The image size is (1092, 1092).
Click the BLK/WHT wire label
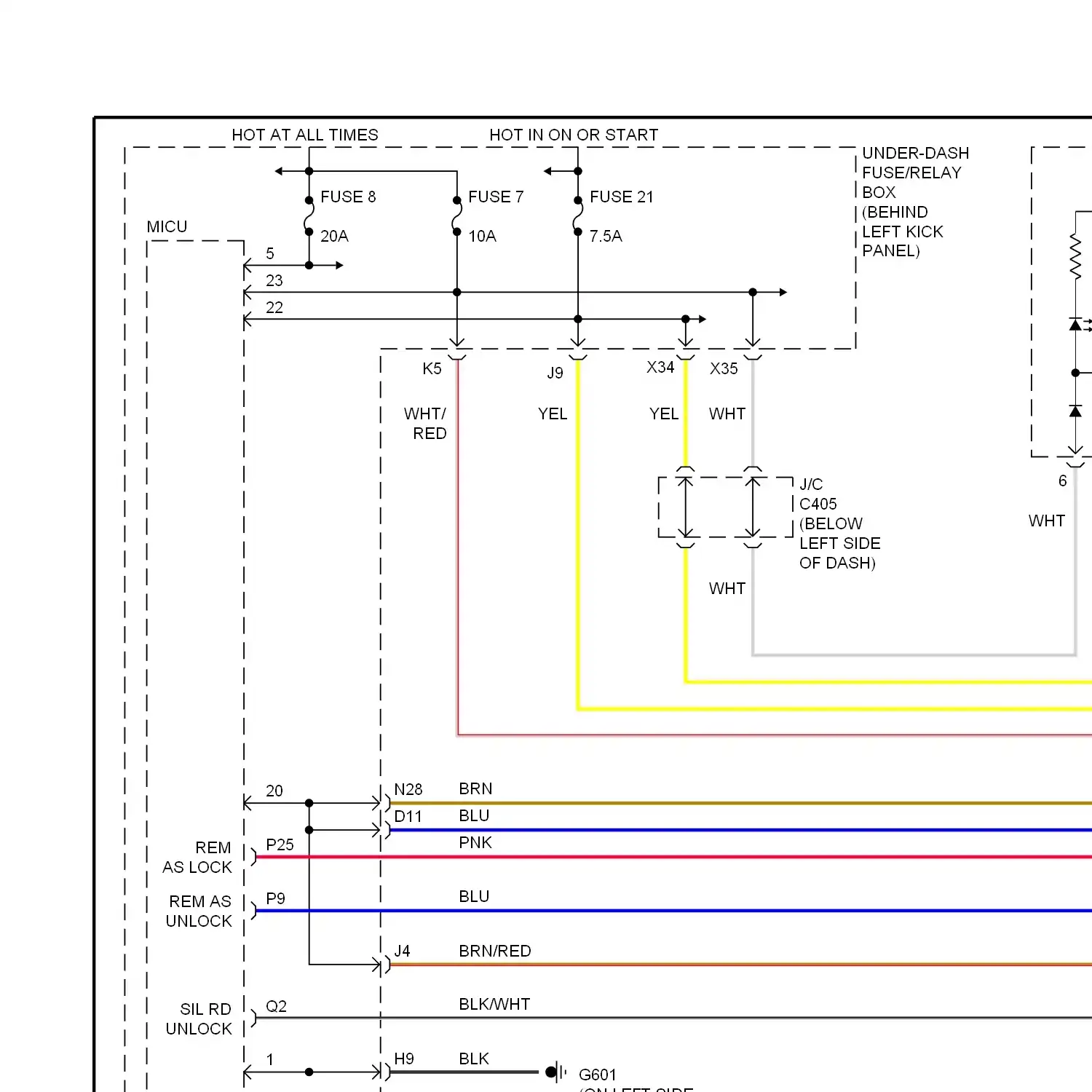click(494, 1004)
